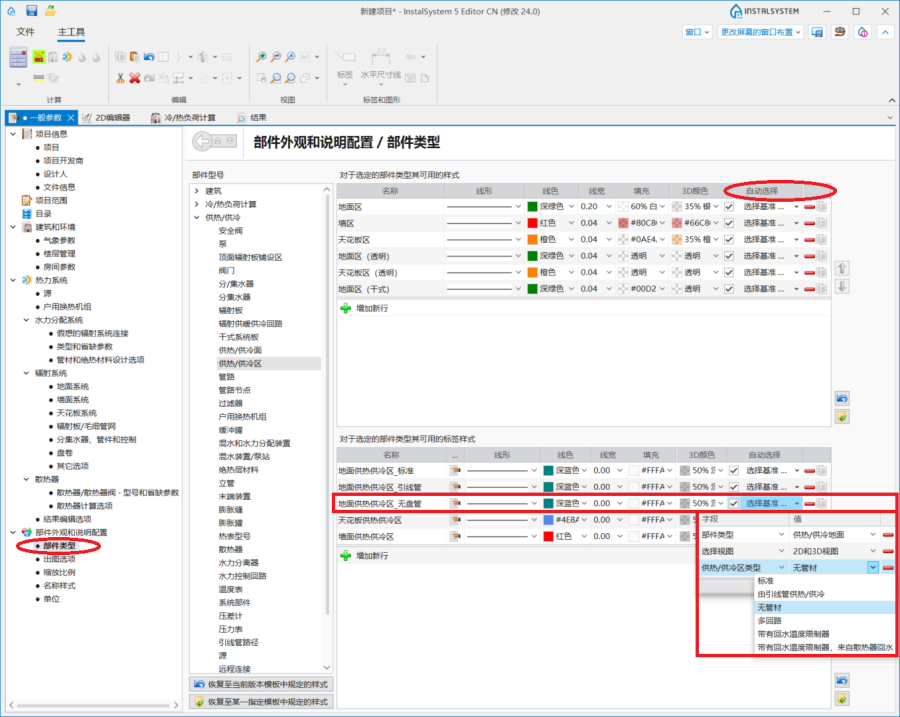
Task: Click the save icon in the title bar
Action: click(x=32, y=10)
